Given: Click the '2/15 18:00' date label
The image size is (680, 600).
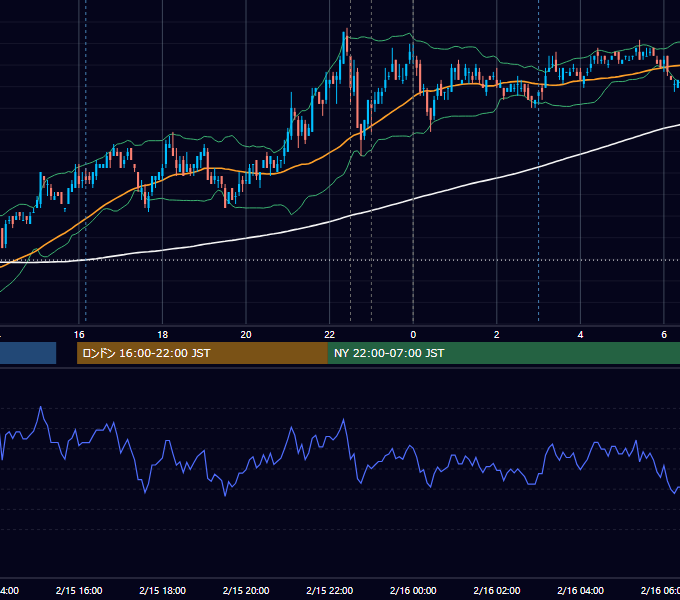Looking at the screenshot, I should pyautogui.click(x=163, y=590).
